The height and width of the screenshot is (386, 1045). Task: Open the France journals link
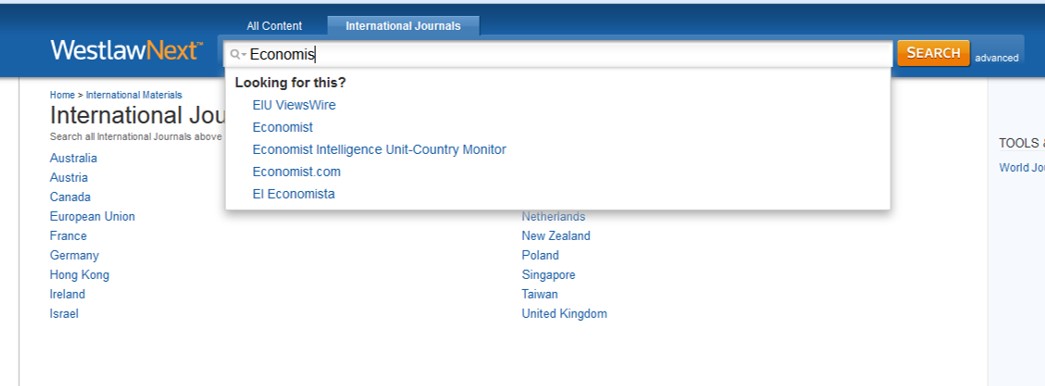pos(68,236)
